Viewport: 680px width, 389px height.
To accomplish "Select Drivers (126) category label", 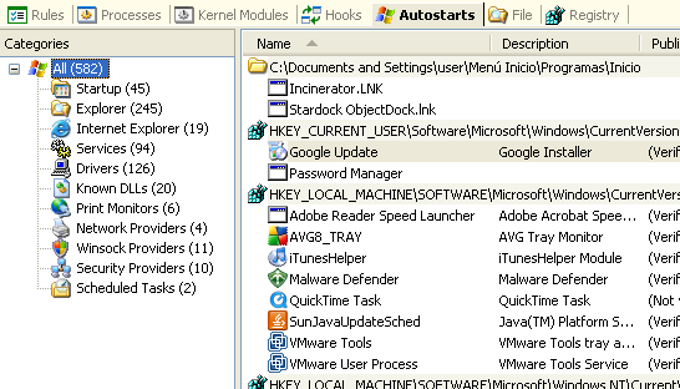I will (x=115, y=169).
